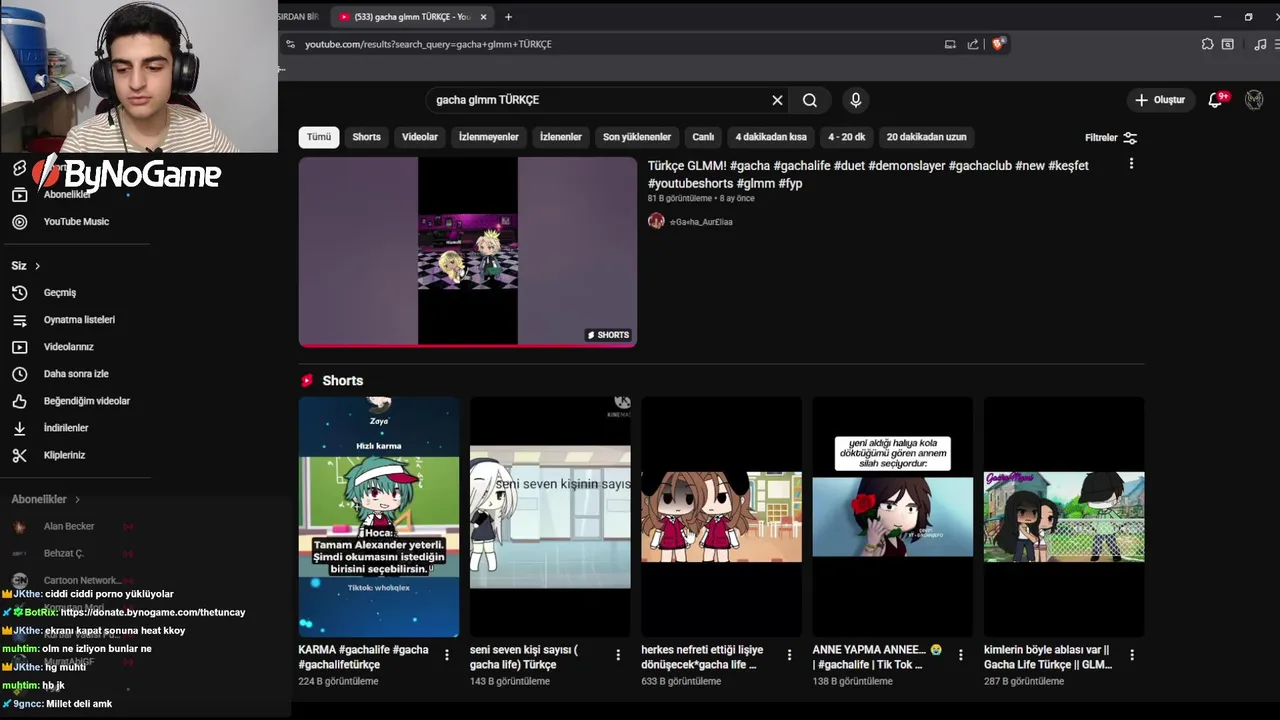The height and width of the screenshot is (720, 1280).
Task: Open the seni seven kişi sayısı thumbnail
Action: coord(550,516)
